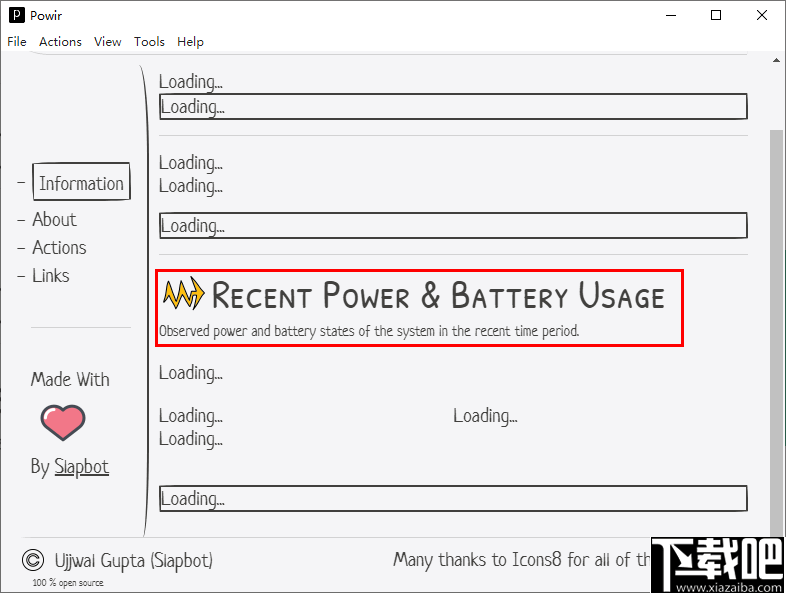
Task: Click the lightning bolt power usage icon
Action: point(184,294)
